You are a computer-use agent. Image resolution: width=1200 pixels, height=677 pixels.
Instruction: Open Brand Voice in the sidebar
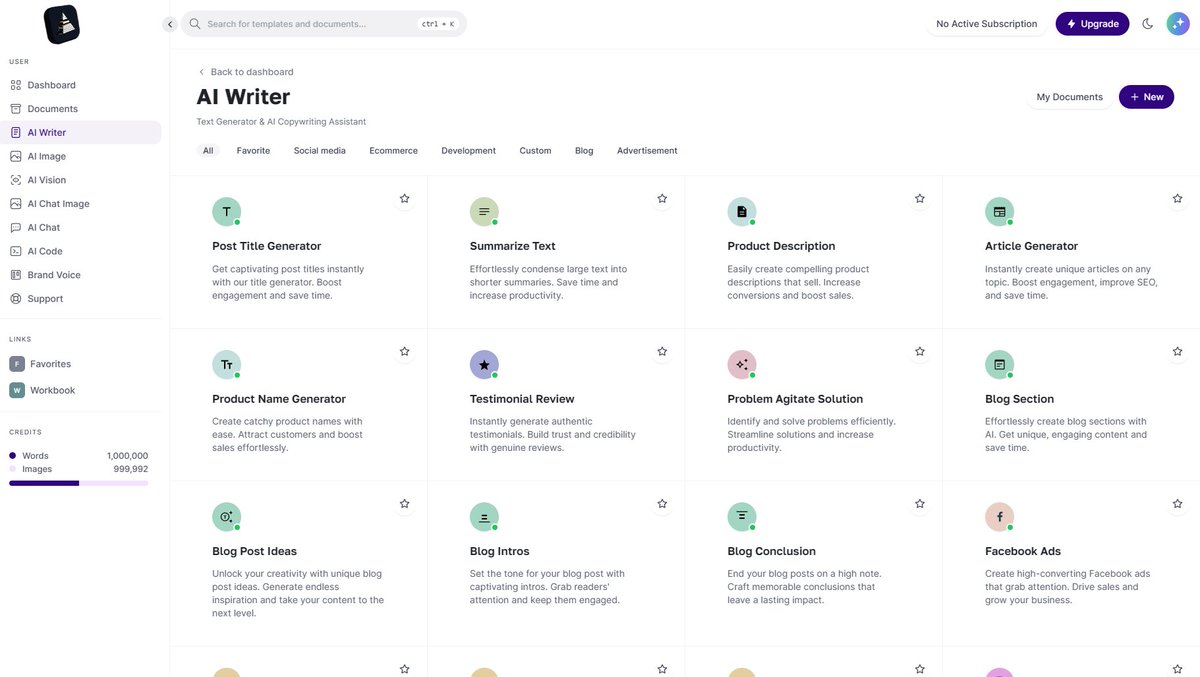coord(82,275)
